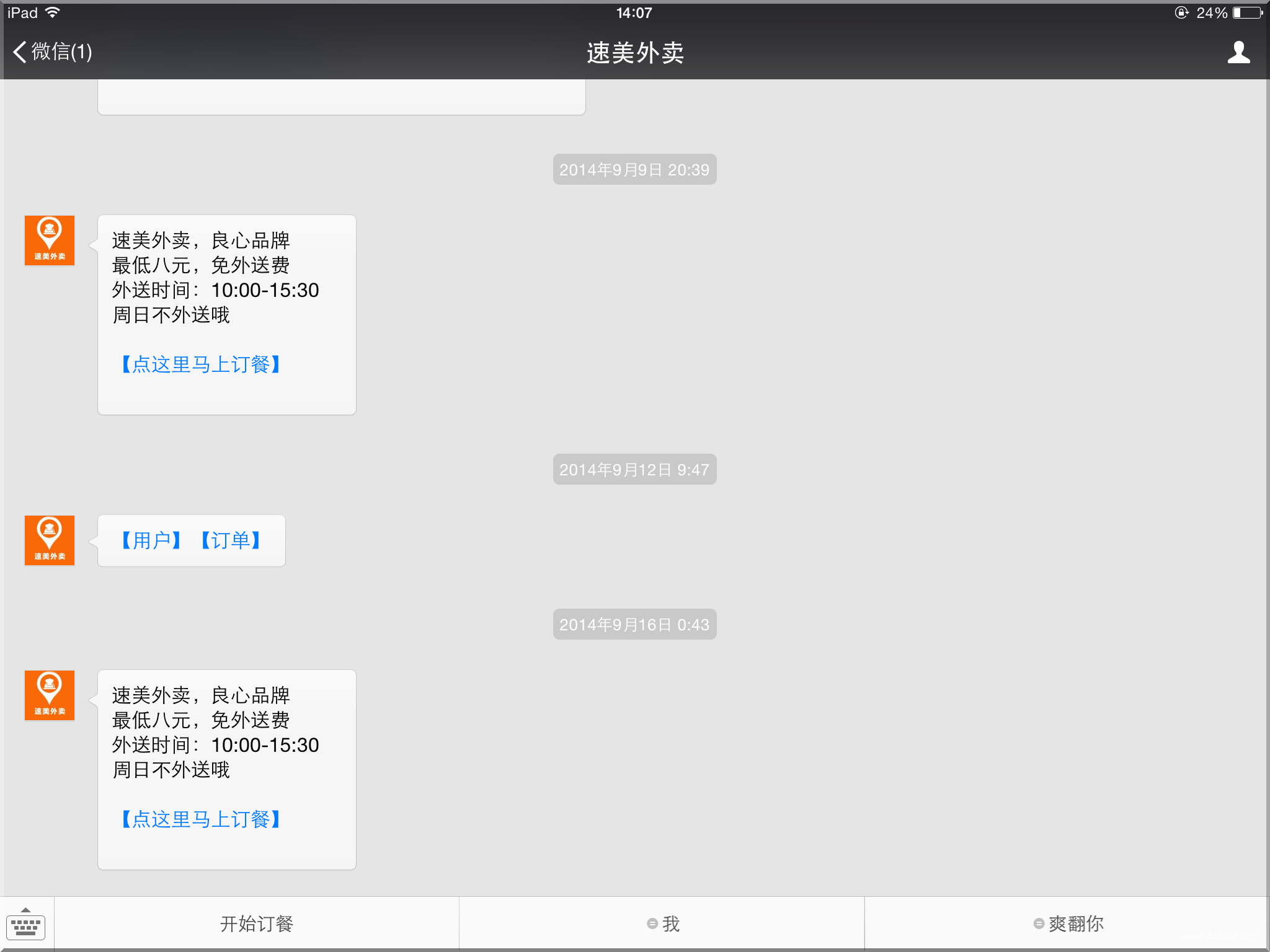Open the 【用户】 link
Screen dimensions: 1270x952
point(151,540)
